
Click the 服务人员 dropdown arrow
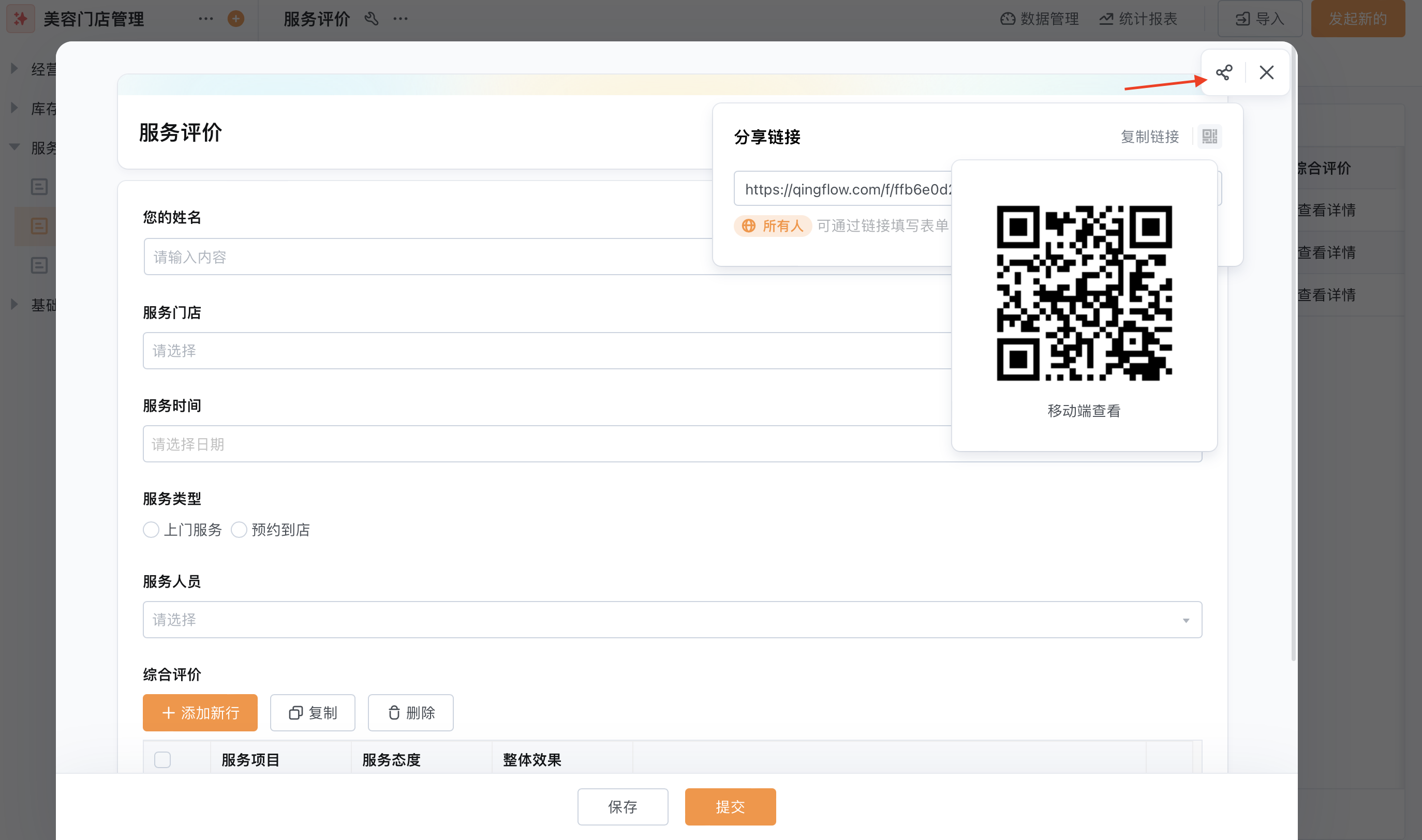(1186, 620)
